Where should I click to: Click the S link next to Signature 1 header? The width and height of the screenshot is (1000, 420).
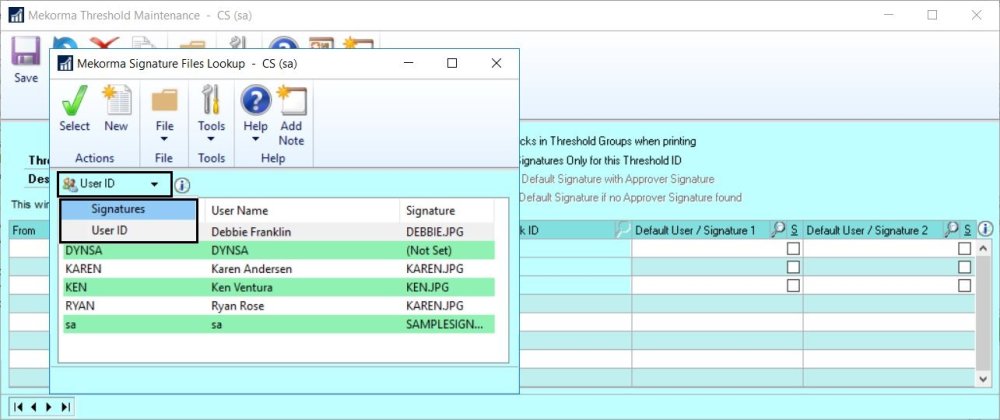795,229
